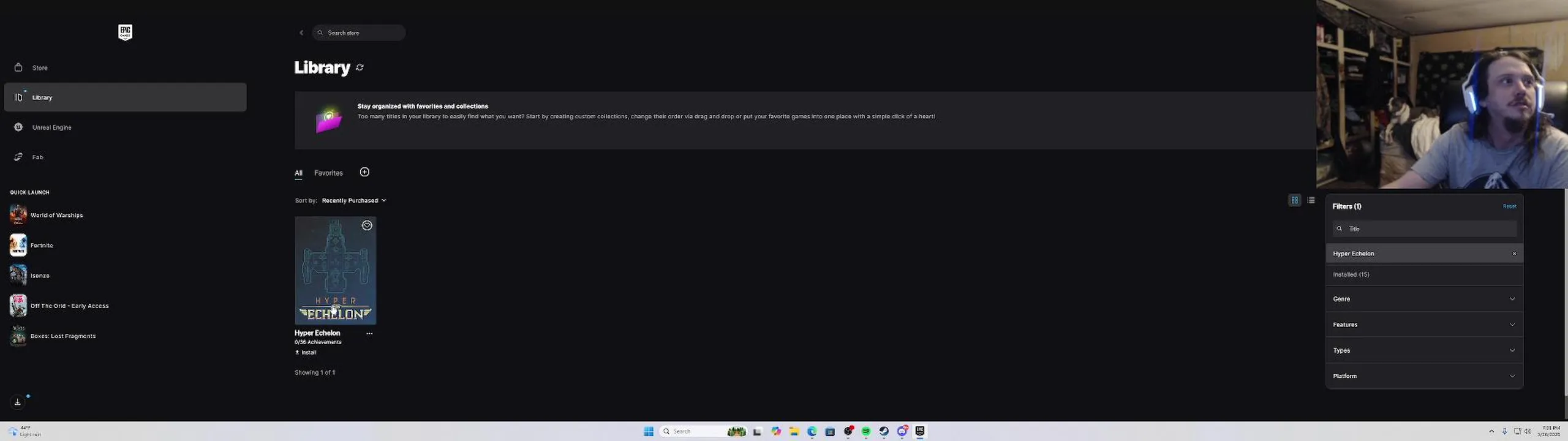
Task: Open the Sort by Recently Purchased dropdown
Action: coord(353,201)
